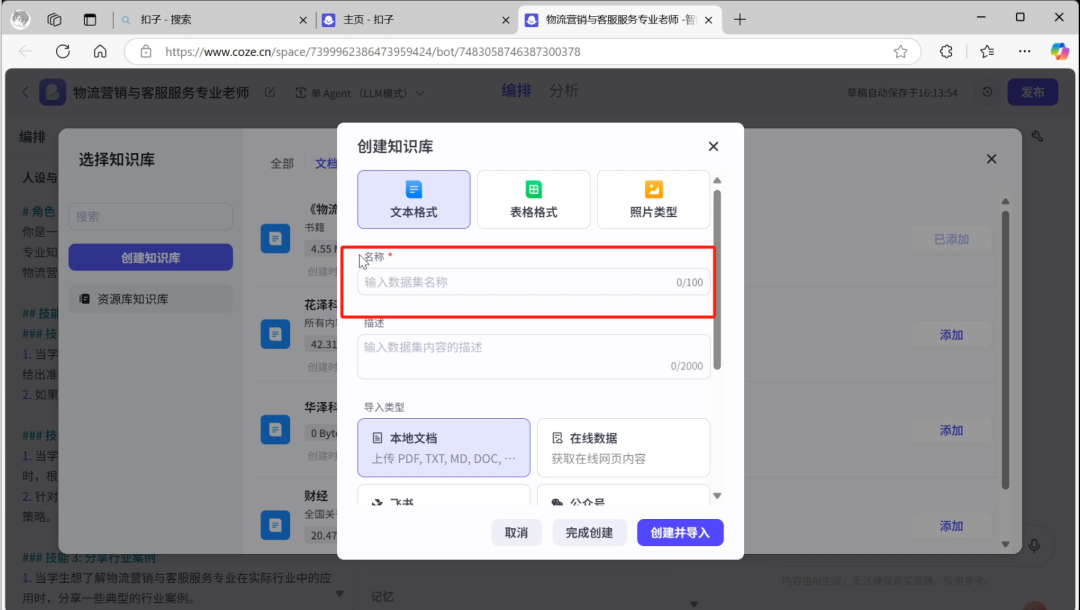Screen dimensions: 1080x610
Task: Open the browser more-options menu
Action: pyautogui.click(x=1024, y=51)
